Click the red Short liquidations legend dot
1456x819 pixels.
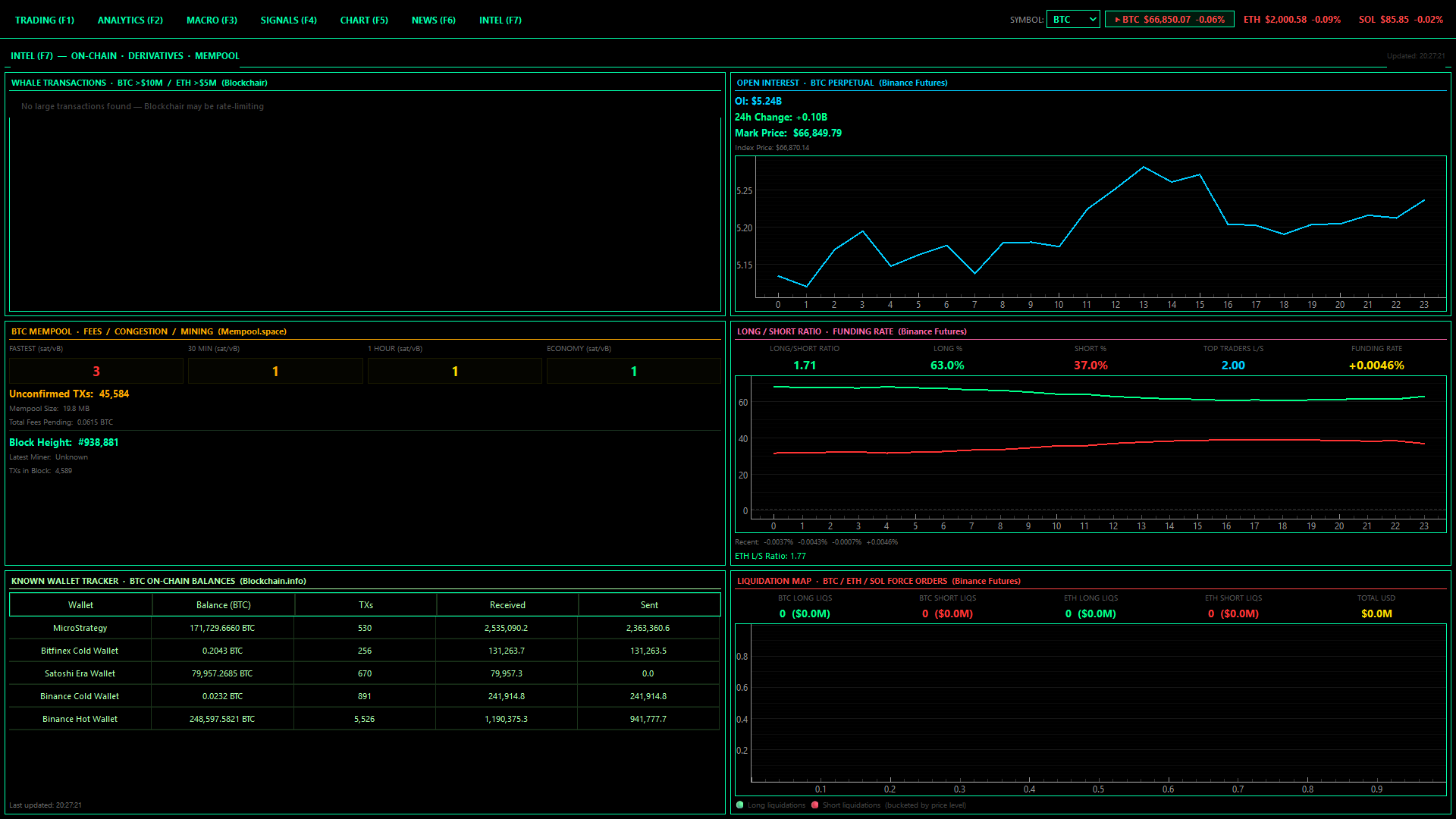815,805
